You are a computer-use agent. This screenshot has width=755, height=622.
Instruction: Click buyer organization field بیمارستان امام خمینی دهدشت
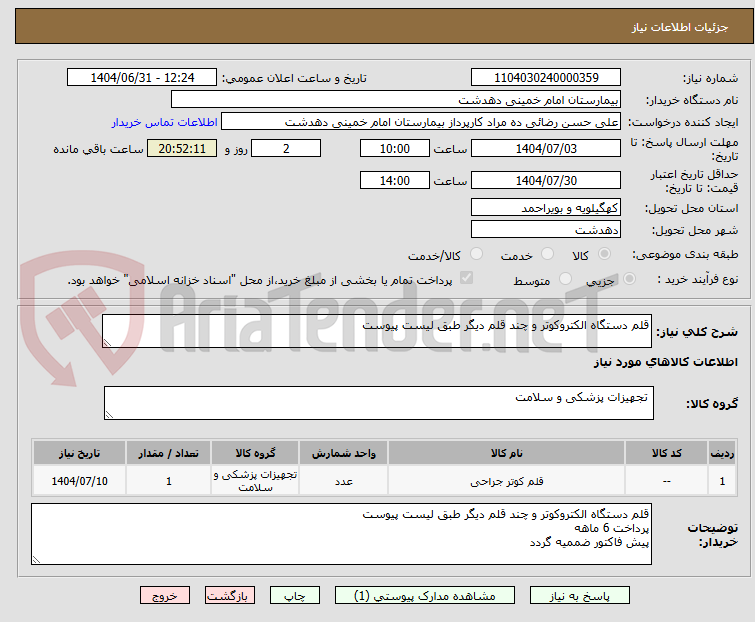396,100
